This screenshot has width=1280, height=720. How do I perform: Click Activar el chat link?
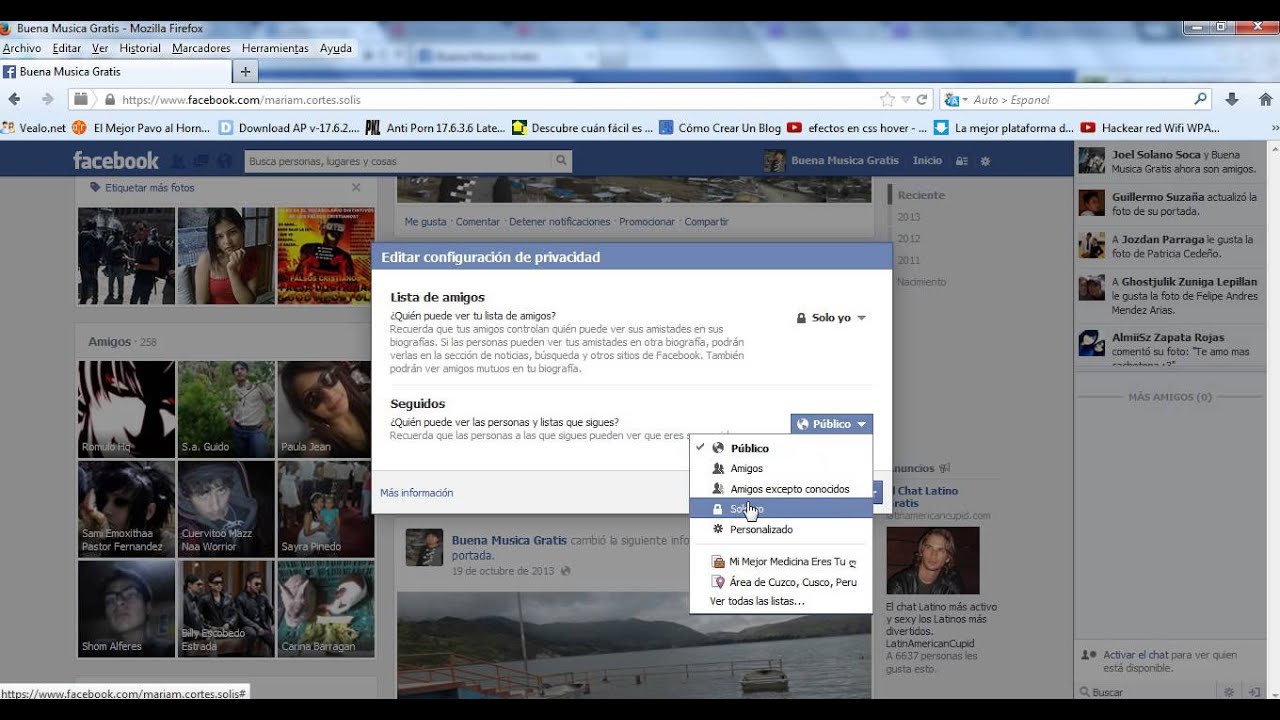pos(1135,655)
